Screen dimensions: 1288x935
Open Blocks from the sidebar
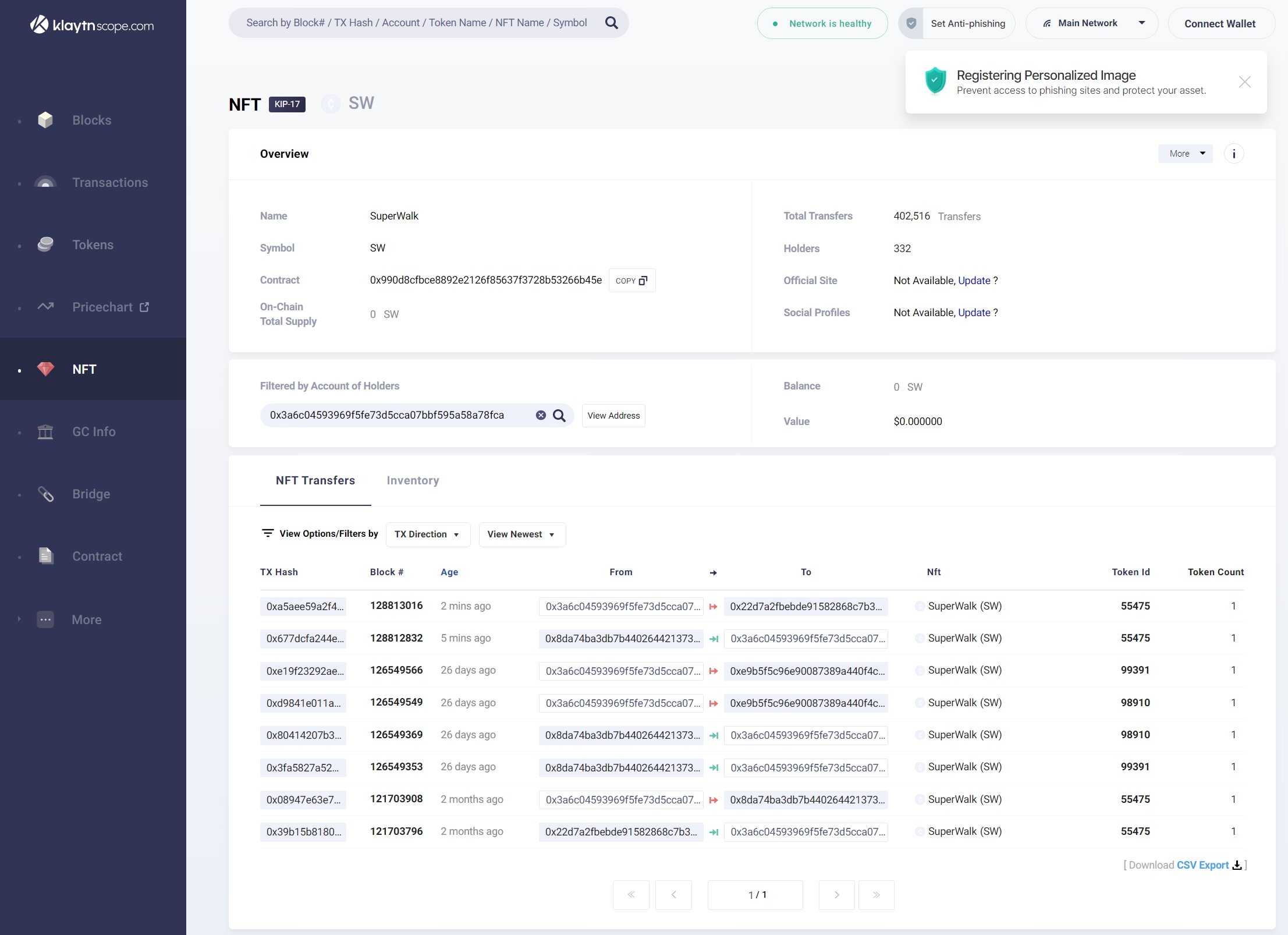click(x=91, y=121)
